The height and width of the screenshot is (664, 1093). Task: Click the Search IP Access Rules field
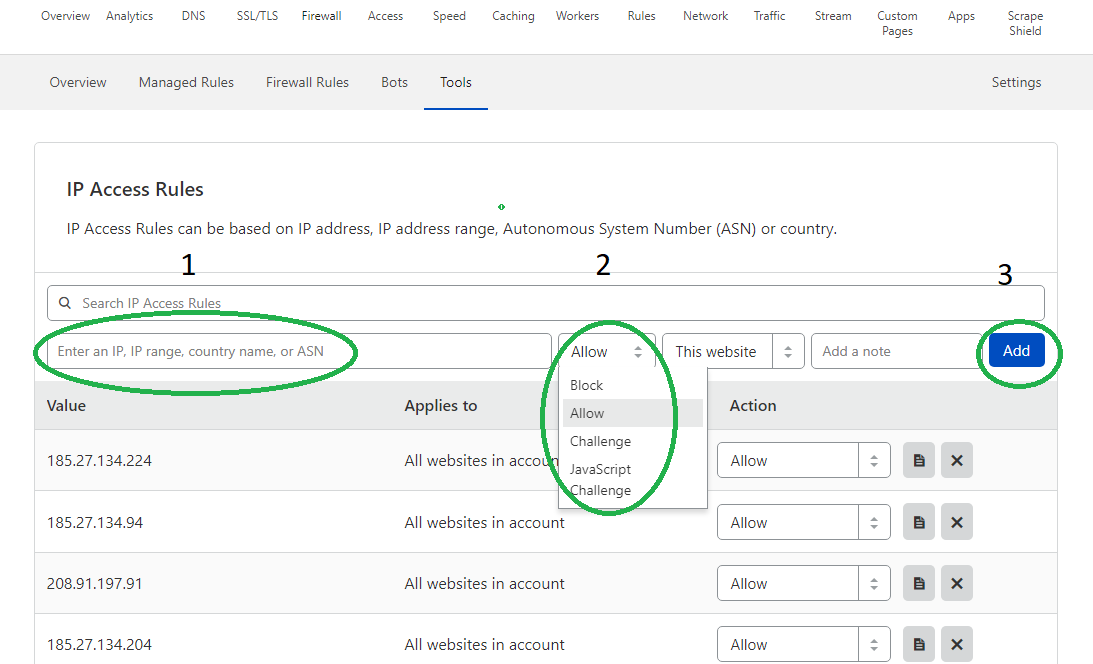pyautogui.click(x=545, y=303)
